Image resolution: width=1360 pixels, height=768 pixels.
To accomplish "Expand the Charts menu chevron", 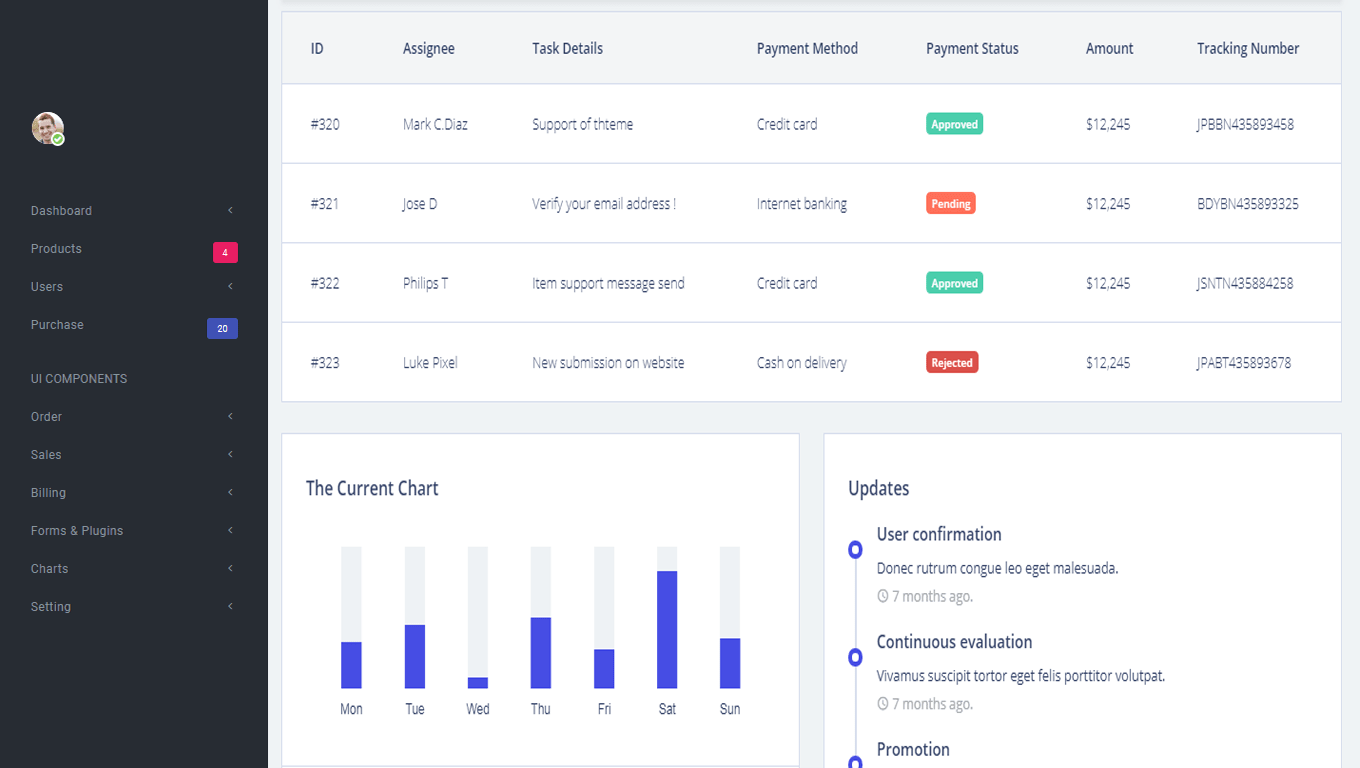I will (230, 569).
